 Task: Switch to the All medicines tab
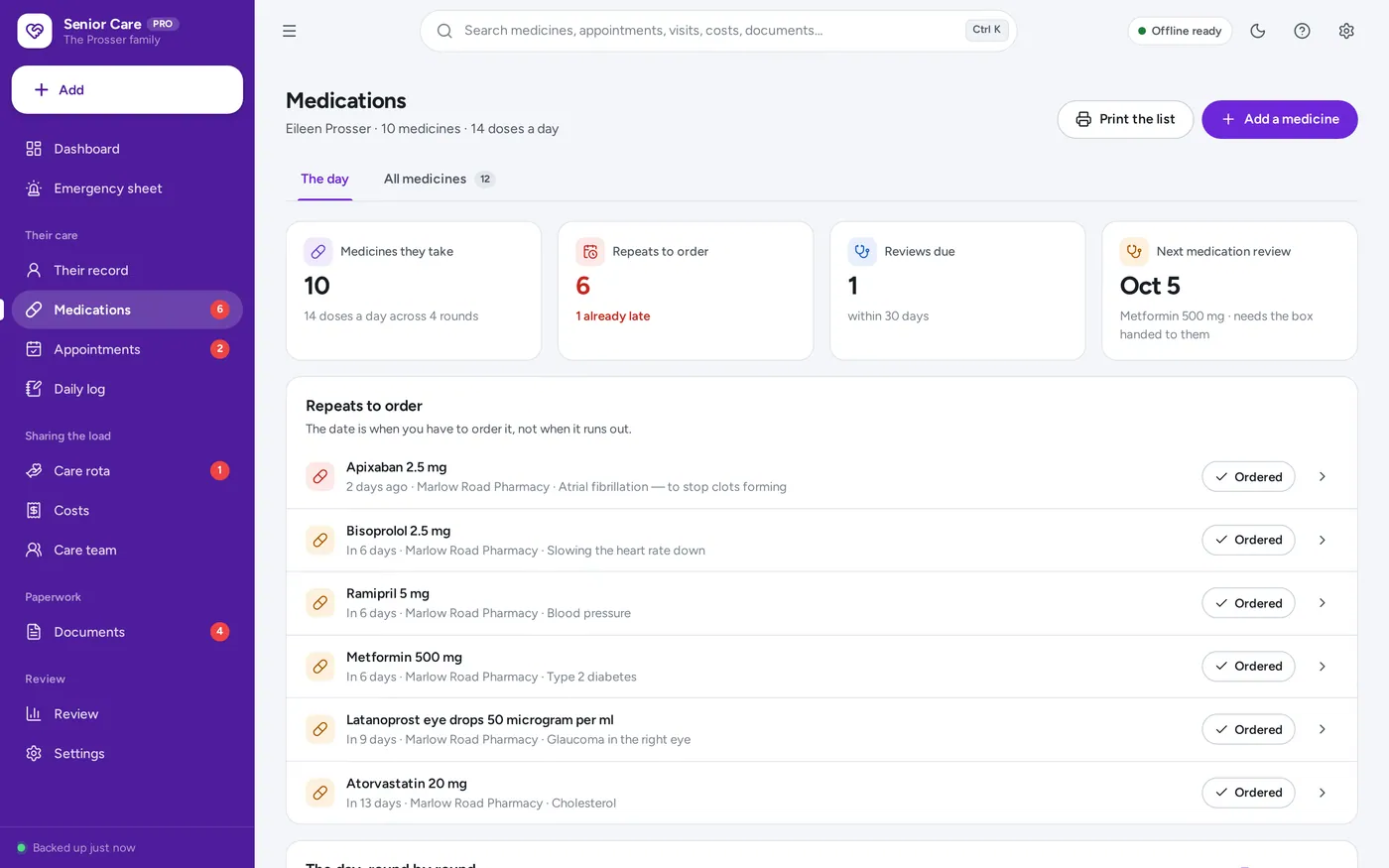[x=440, y=180]
